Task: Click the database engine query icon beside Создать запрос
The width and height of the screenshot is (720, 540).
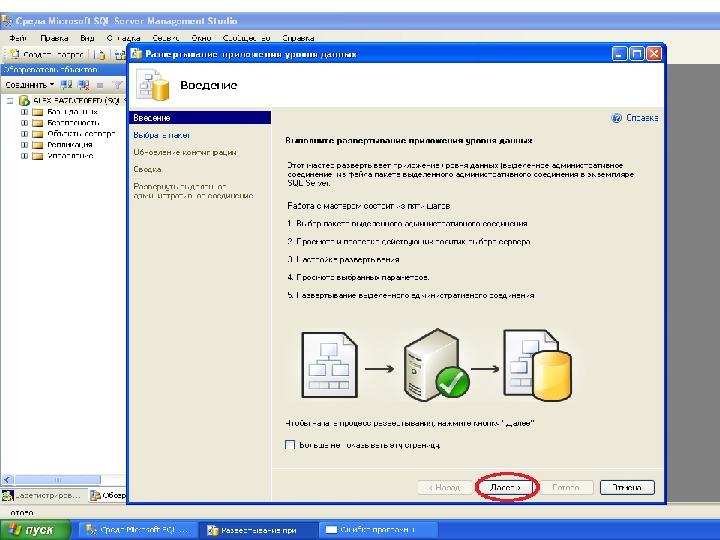Action: pos(100,55)
